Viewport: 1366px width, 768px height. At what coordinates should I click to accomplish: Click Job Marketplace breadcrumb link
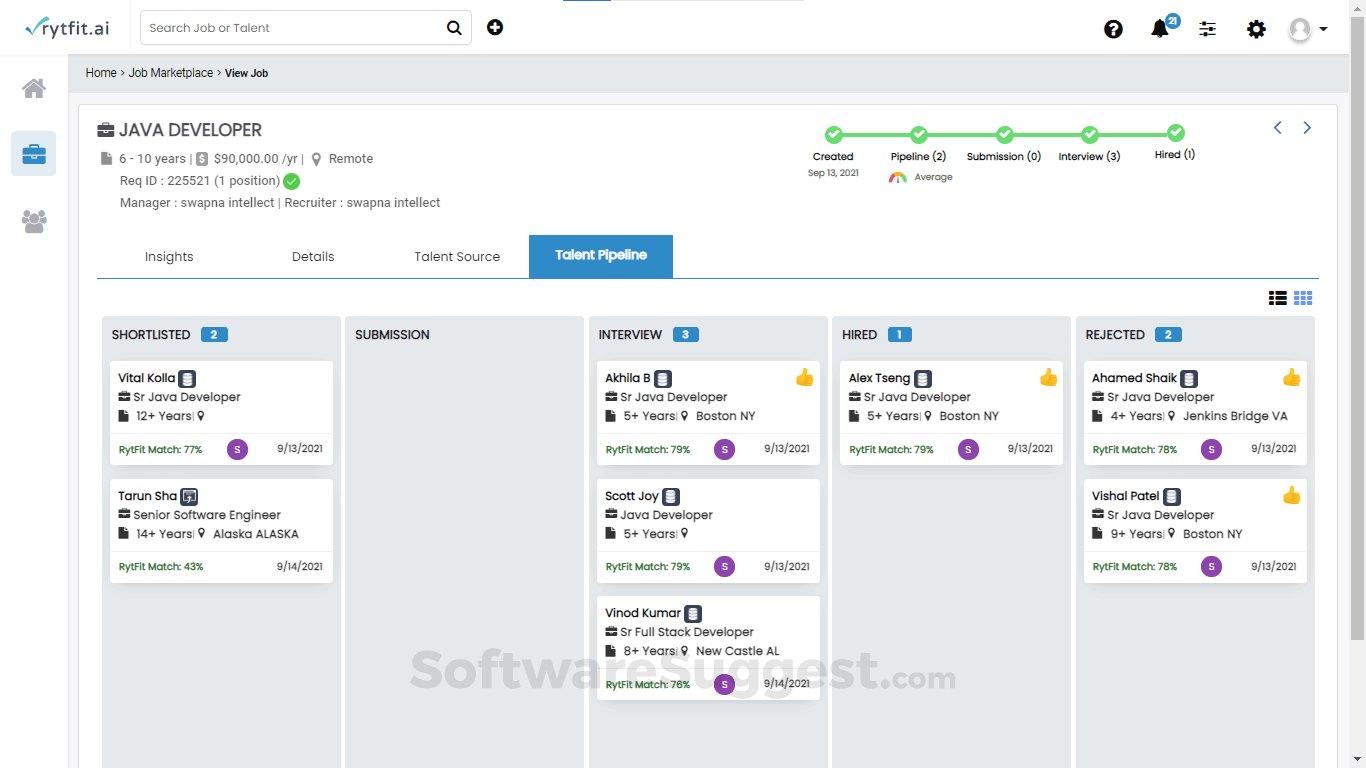171,73
